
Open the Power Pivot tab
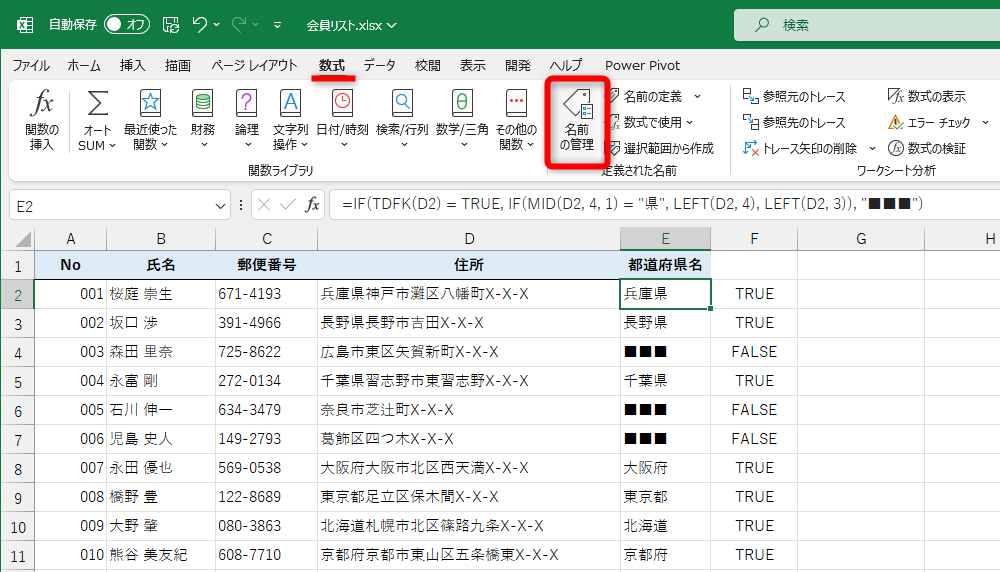coord(642,65)
